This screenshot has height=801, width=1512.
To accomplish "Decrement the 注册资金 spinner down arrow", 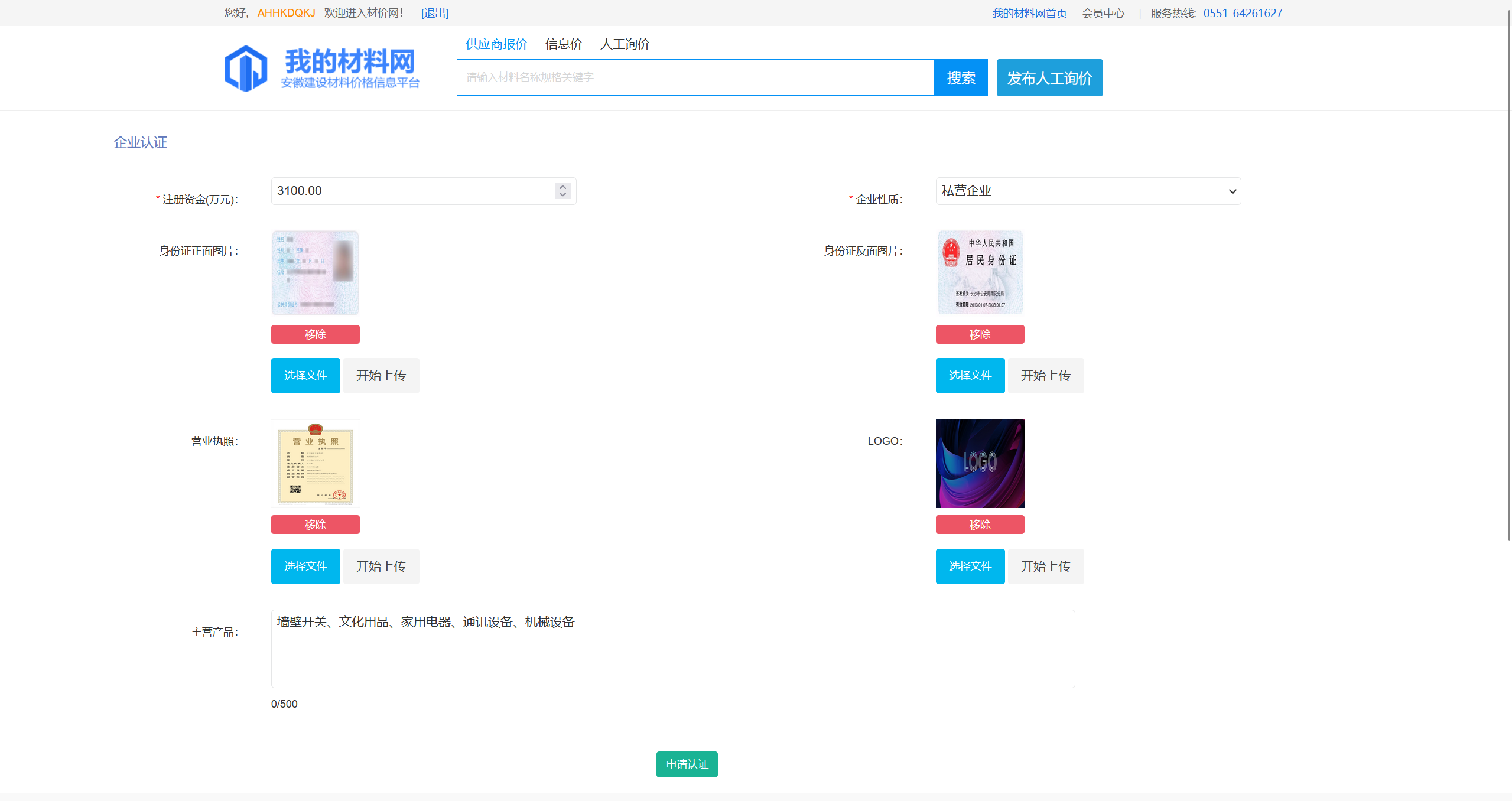I will coord(562,195).
